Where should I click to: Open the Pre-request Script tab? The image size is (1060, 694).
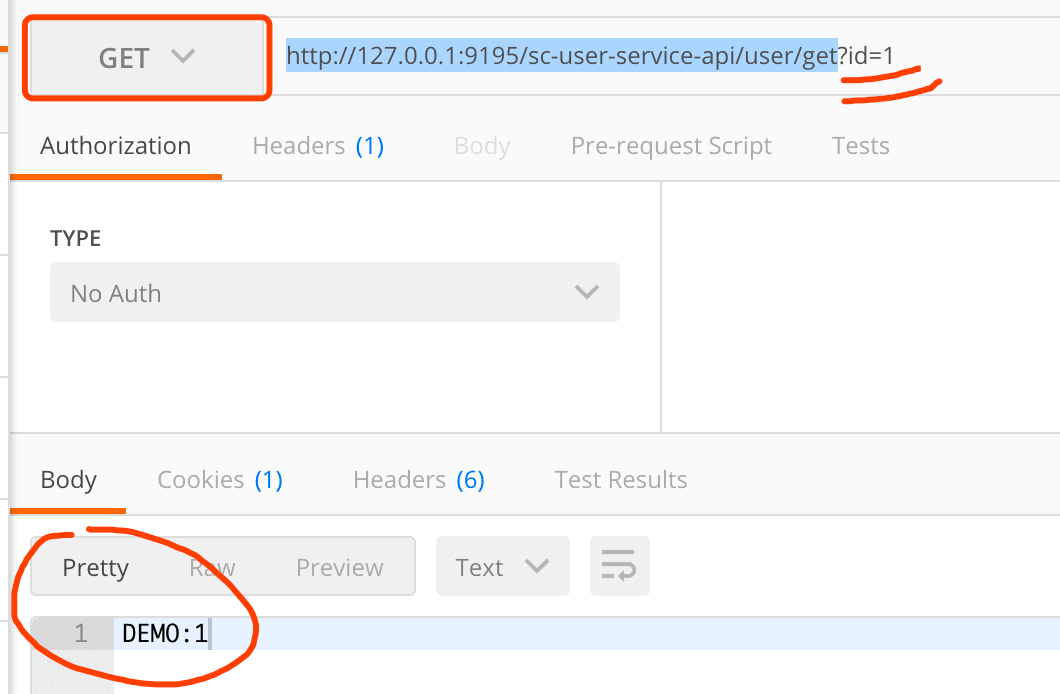point(671,146)
